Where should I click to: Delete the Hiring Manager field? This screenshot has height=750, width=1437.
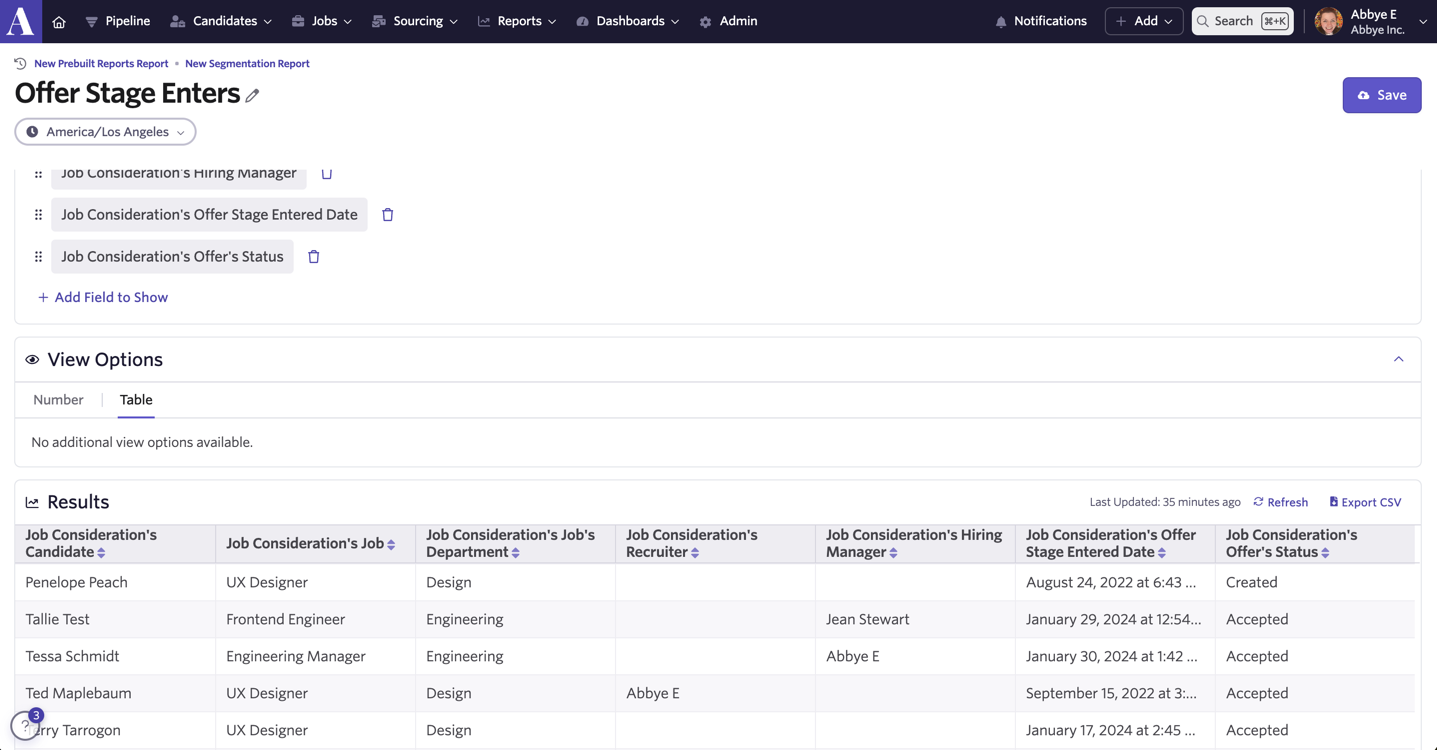click(x=327, y=174)
